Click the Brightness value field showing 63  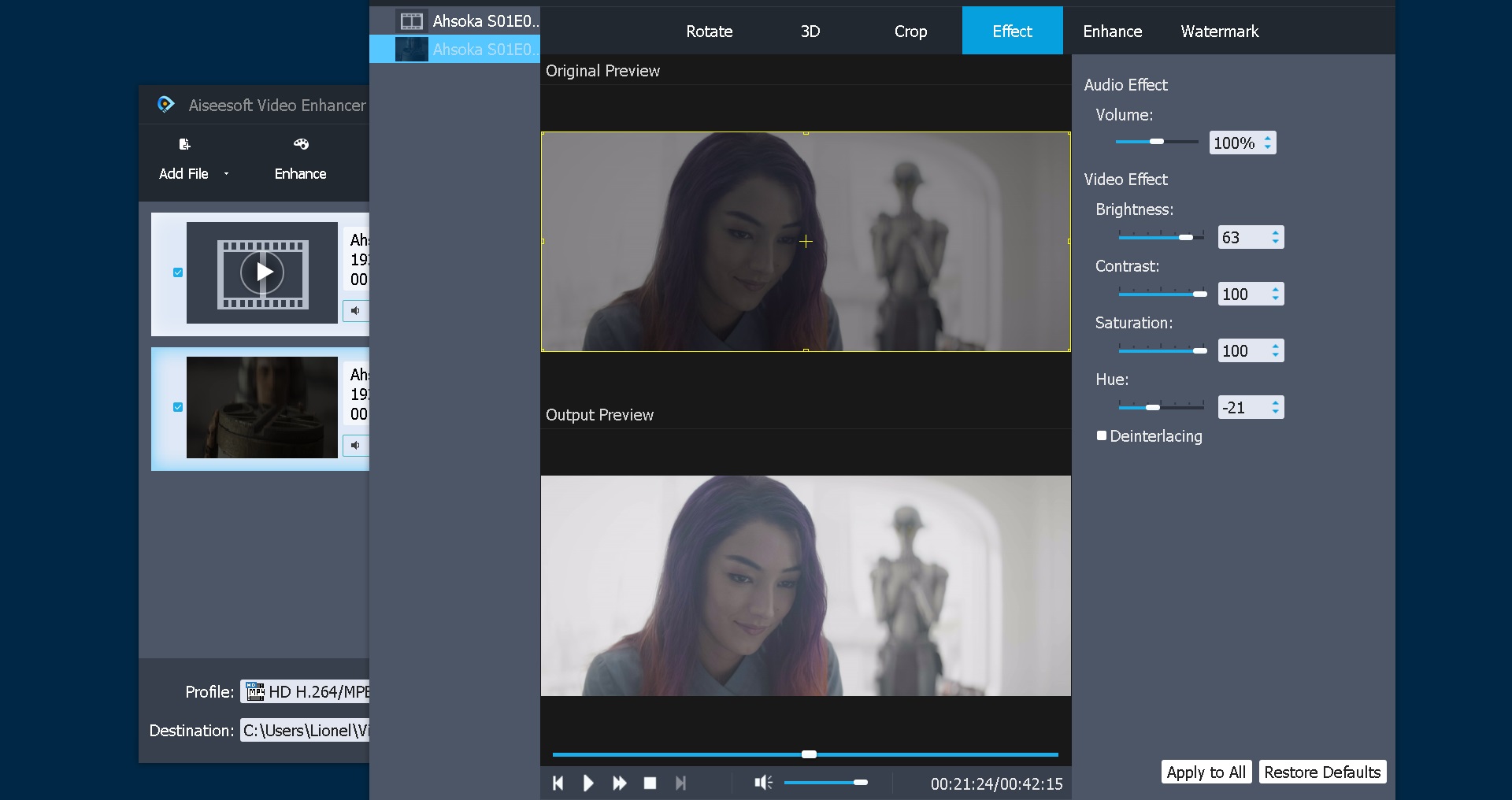click(1243, 238)
